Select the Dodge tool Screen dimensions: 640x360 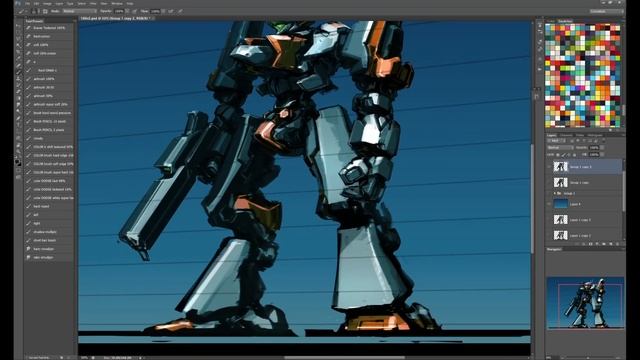point(18,111)
